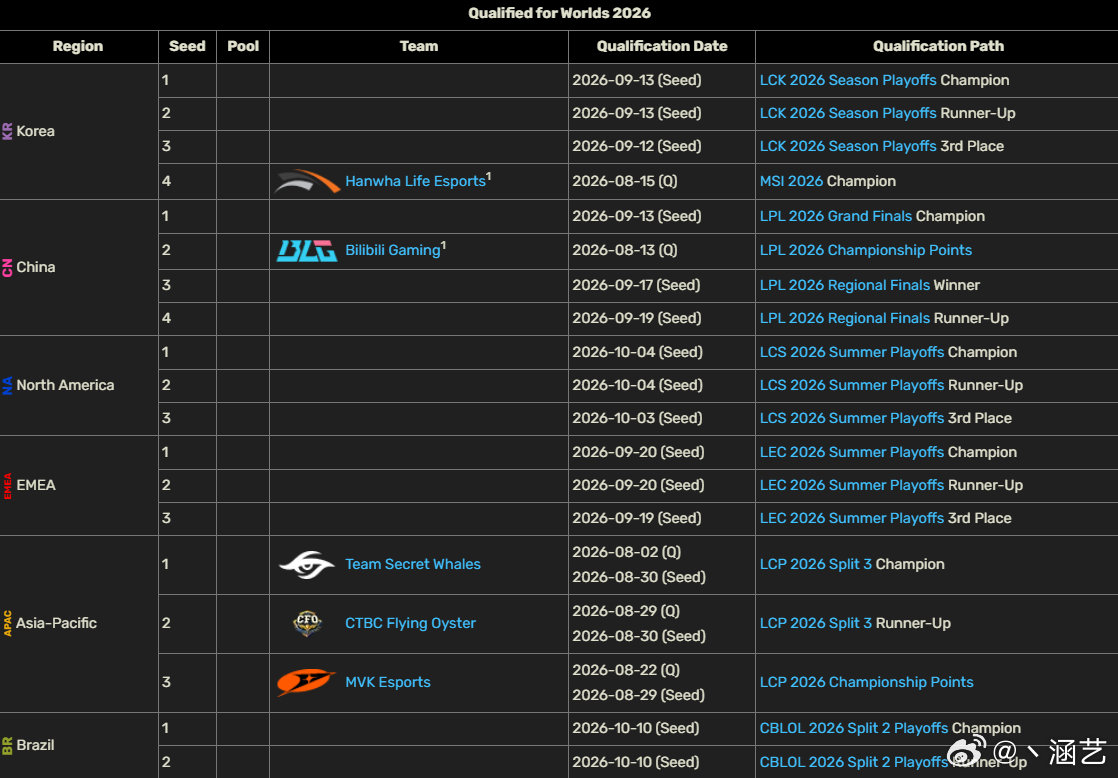Click the BR region tag beside Brazil
The image size is (1118, 778).
click(x=7, y=746)
